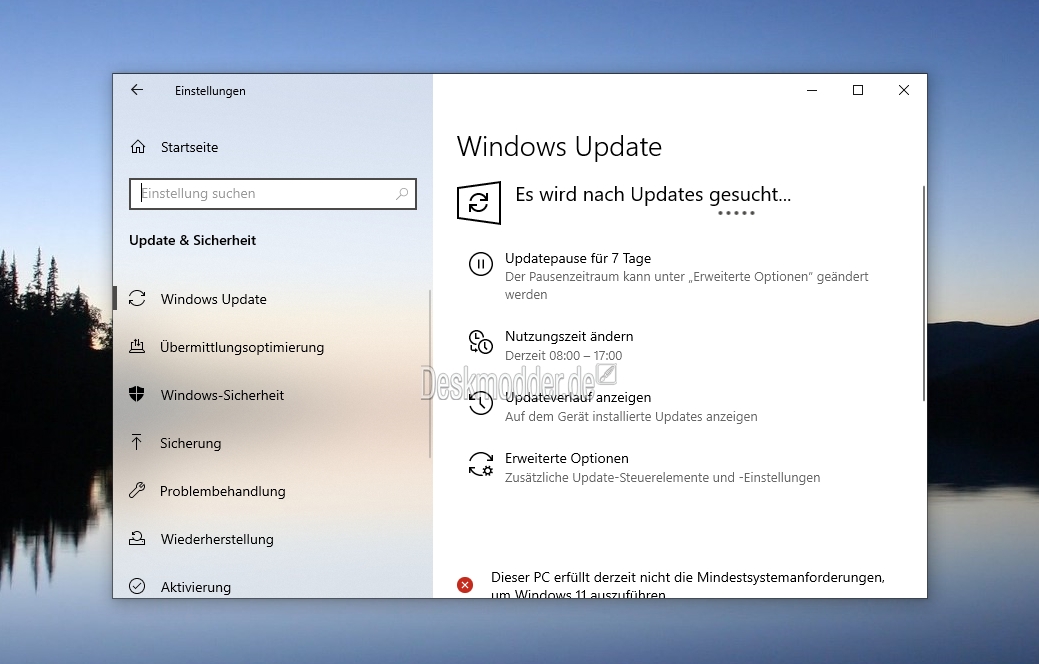Click the gear-sync icon for Erweiterte Optionen
This screenshot has height=664, width=1039.
(480, 464)
